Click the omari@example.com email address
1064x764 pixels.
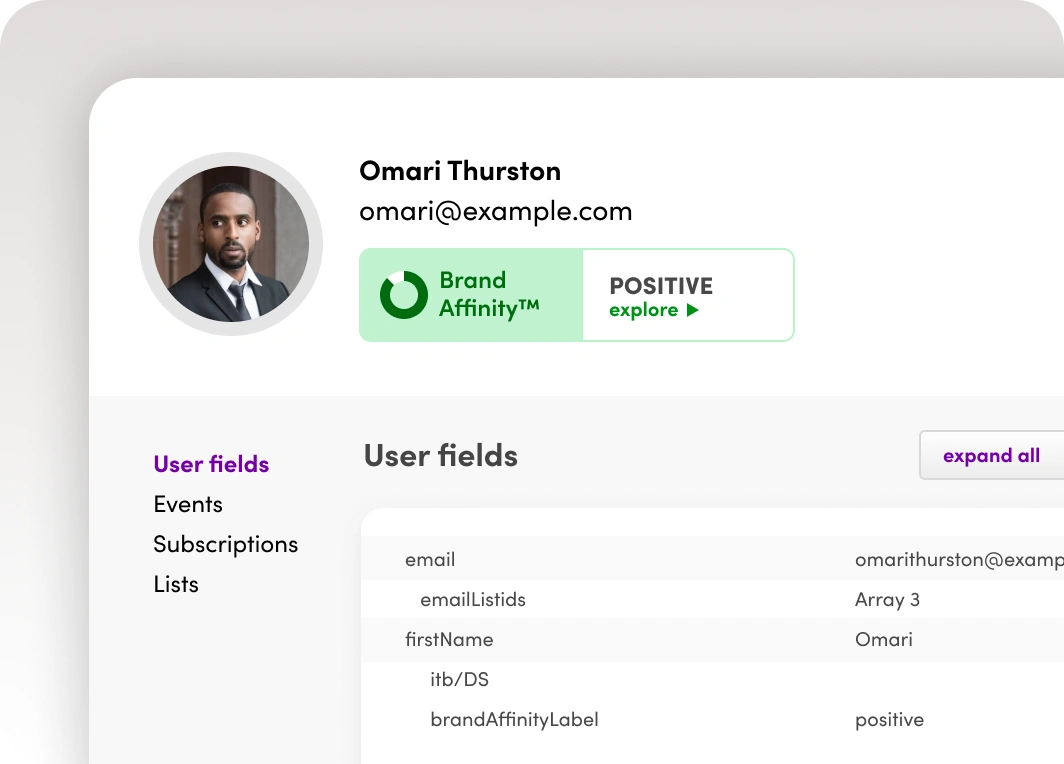pyautogui.click(x=495, y=212)
